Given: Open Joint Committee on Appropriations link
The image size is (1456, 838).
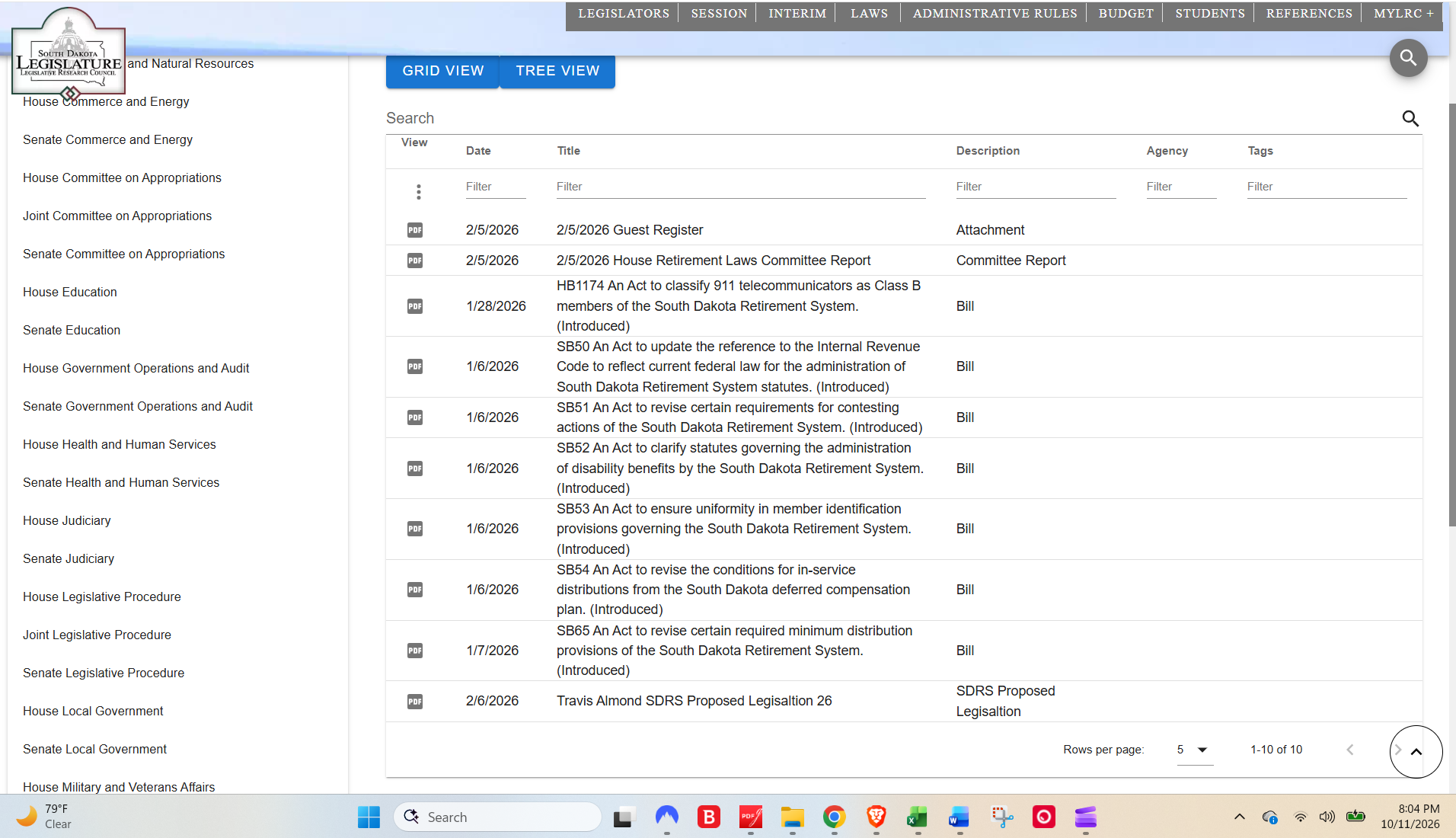Looking at the screenshot, I should click(x=117, y=216).
